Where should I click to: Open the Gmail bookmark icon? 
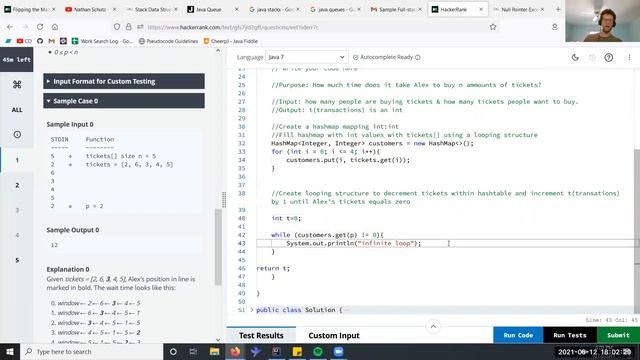[51, 41]
